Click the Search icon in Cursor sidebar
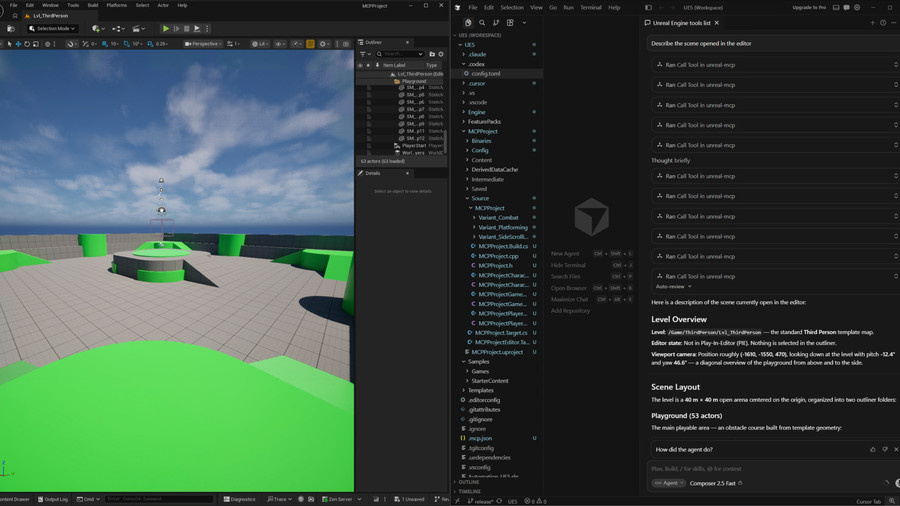900x506 pixels. 482,23
